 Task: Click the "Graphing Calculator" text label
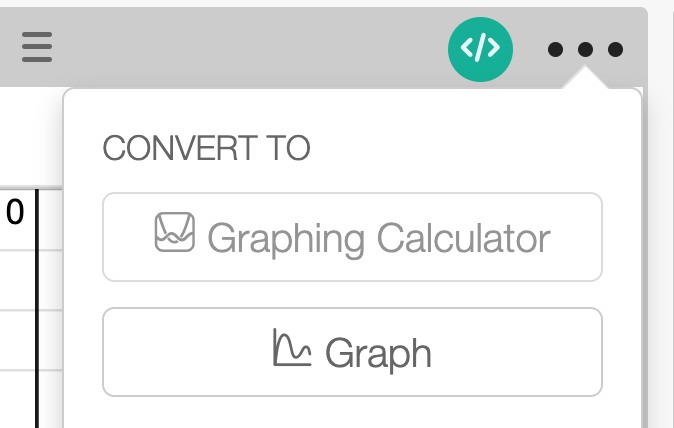coord(379,239)
